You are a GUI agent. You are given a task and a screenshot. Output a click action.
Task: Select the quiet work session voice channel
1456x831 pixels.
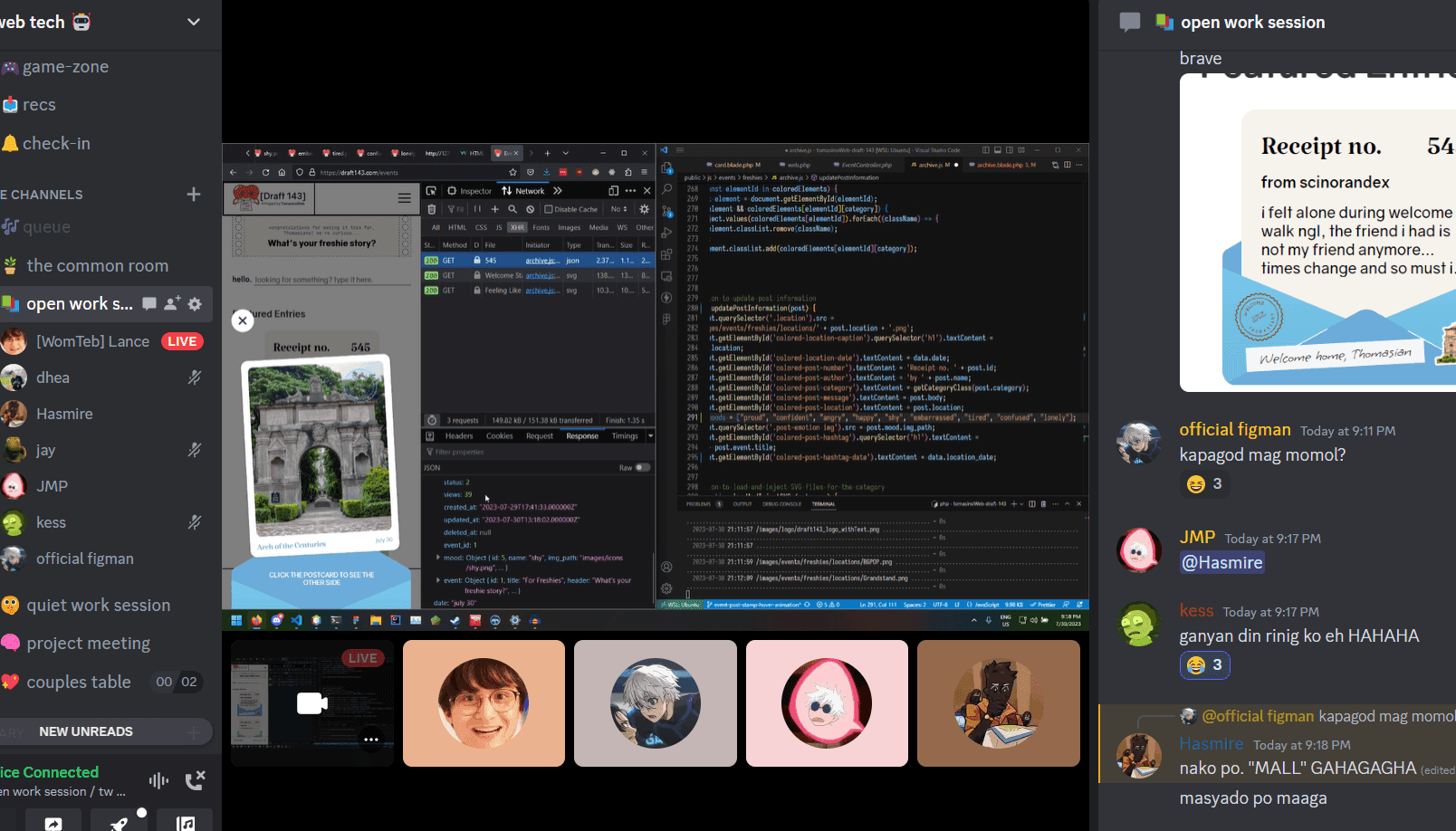tap(98, 606)
